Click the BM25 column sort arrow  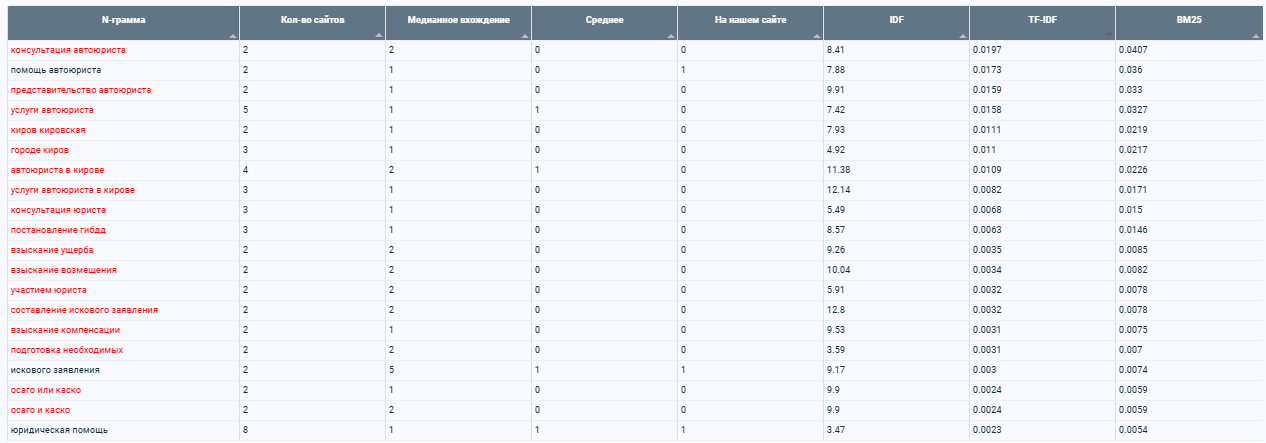tap(1254, 35)
